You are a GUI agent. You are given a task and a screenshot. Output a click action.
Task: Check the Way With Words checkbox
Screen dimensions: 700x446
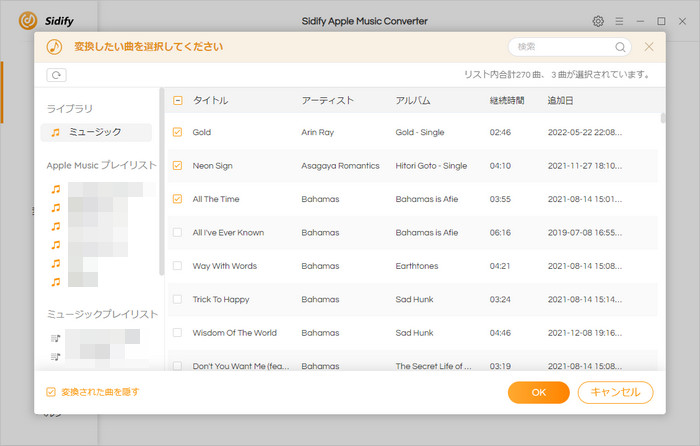click(178, 266)
